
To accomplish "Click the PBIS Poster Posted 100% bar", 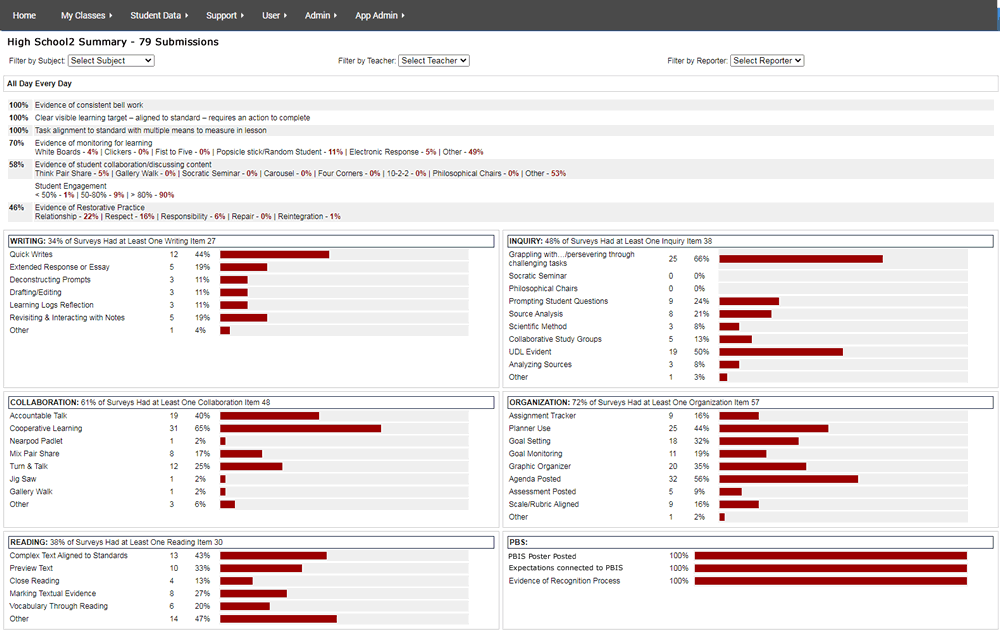I will click(x=830, y=556).
